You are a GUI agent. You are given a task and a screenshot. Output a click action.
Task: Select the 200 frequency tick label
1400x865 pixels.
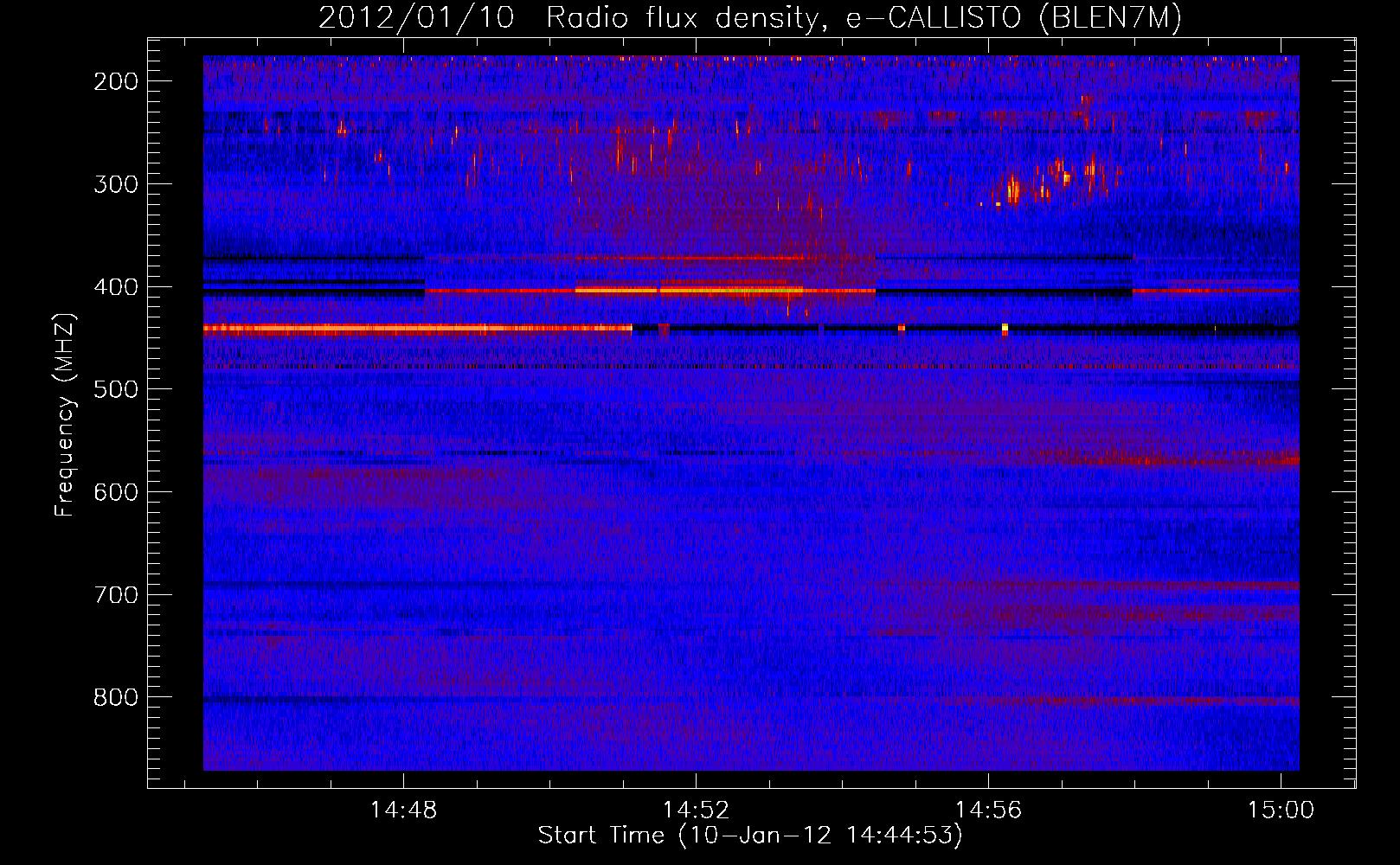(x=116, y=81)
